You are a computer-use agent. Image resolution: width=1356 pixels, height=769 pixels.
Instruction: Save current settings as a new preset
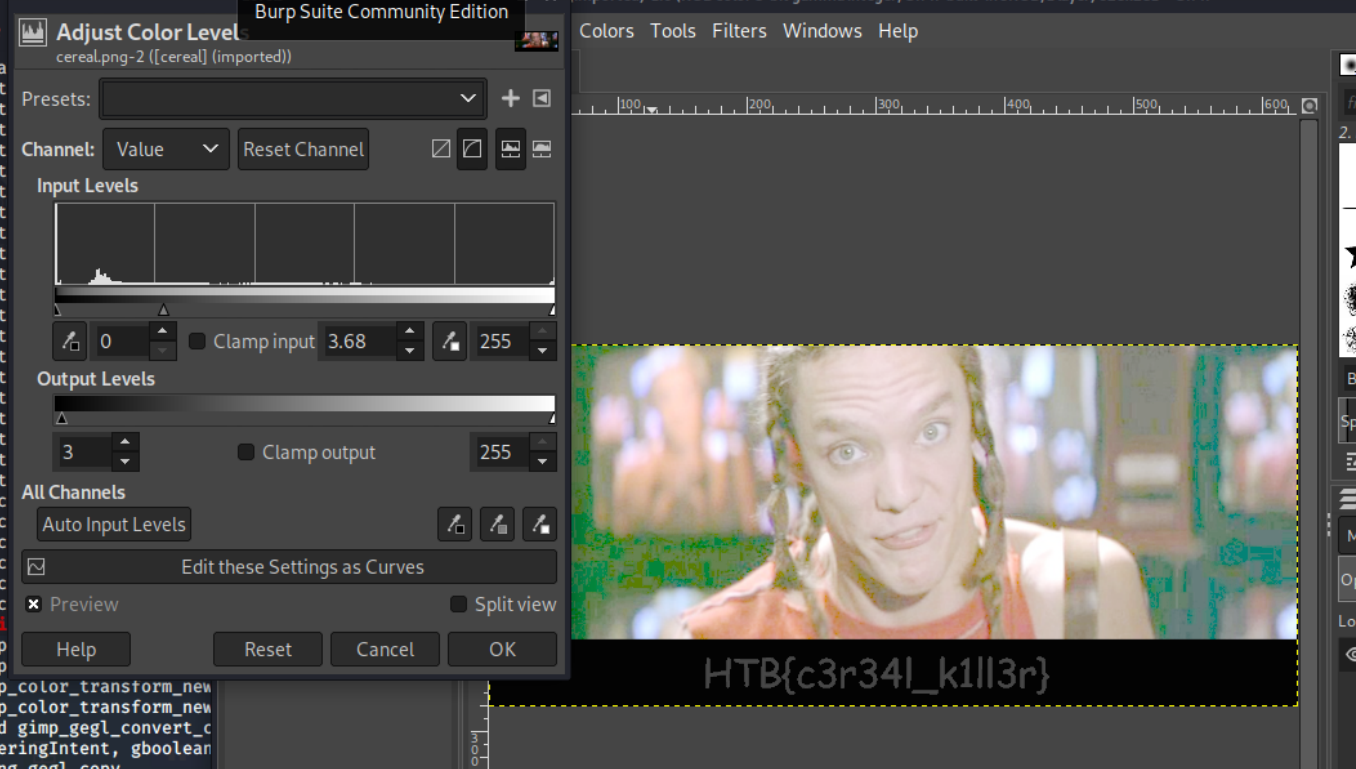[510, 98]
